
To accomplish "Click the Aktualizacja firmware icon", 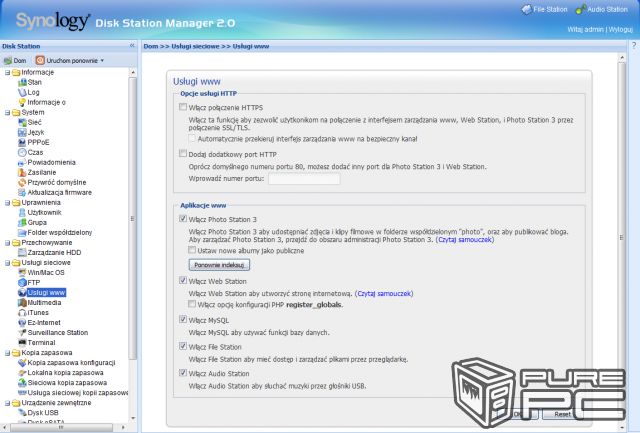I will point(22,193).
